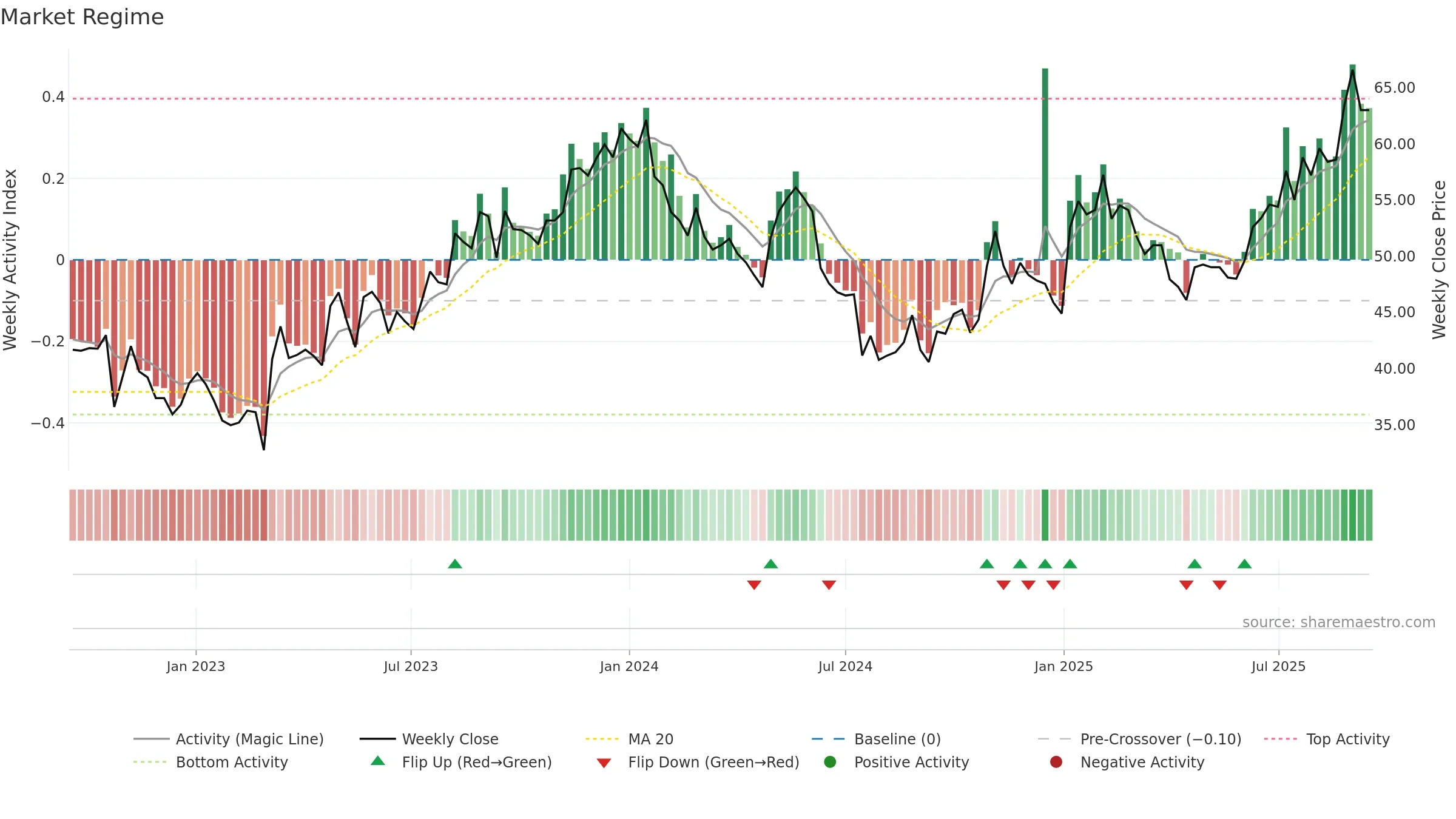1456x819 pixels.
Task: Select the Flip Down marker just before Jul 2024
Action: 829,585
